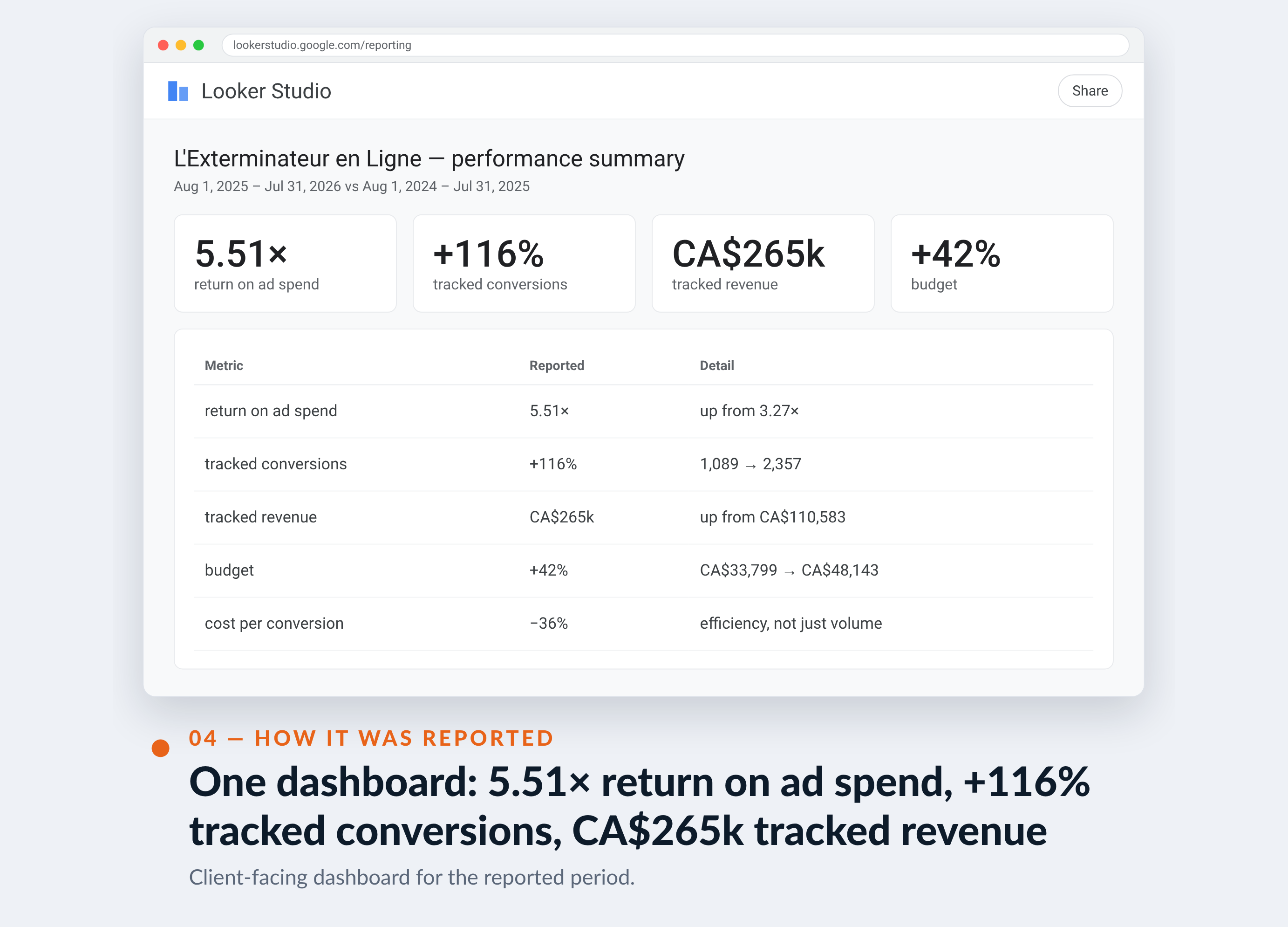Screen dimensions: 1288x927
Task: Click the report title 'L'Exterminateur en Ligne — performance summary'
Action: click(429, 158)
